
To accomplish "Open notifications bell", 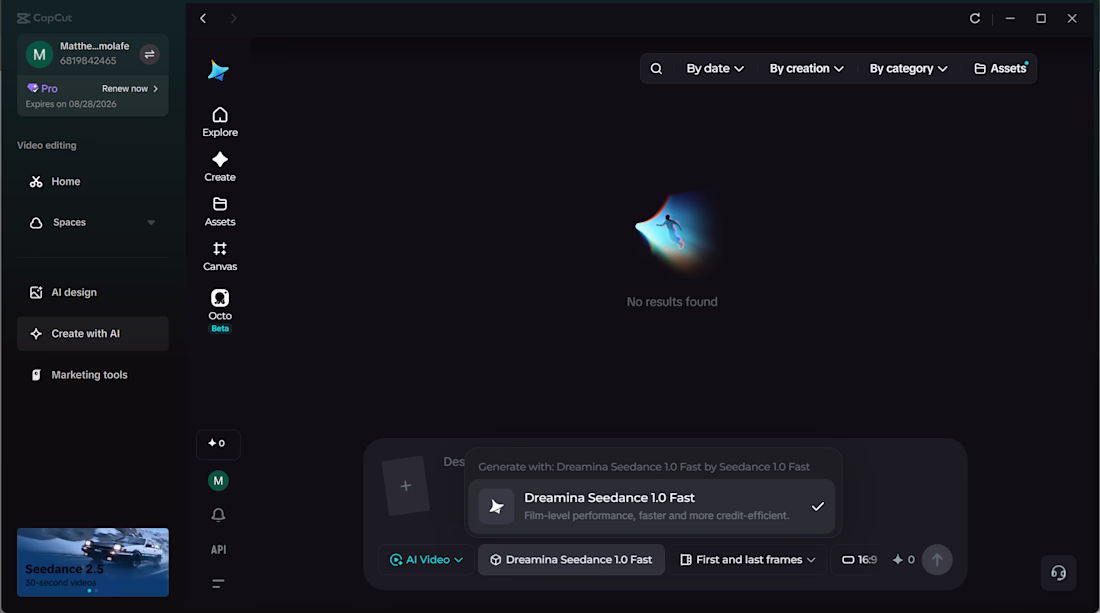I will point(218,515).
